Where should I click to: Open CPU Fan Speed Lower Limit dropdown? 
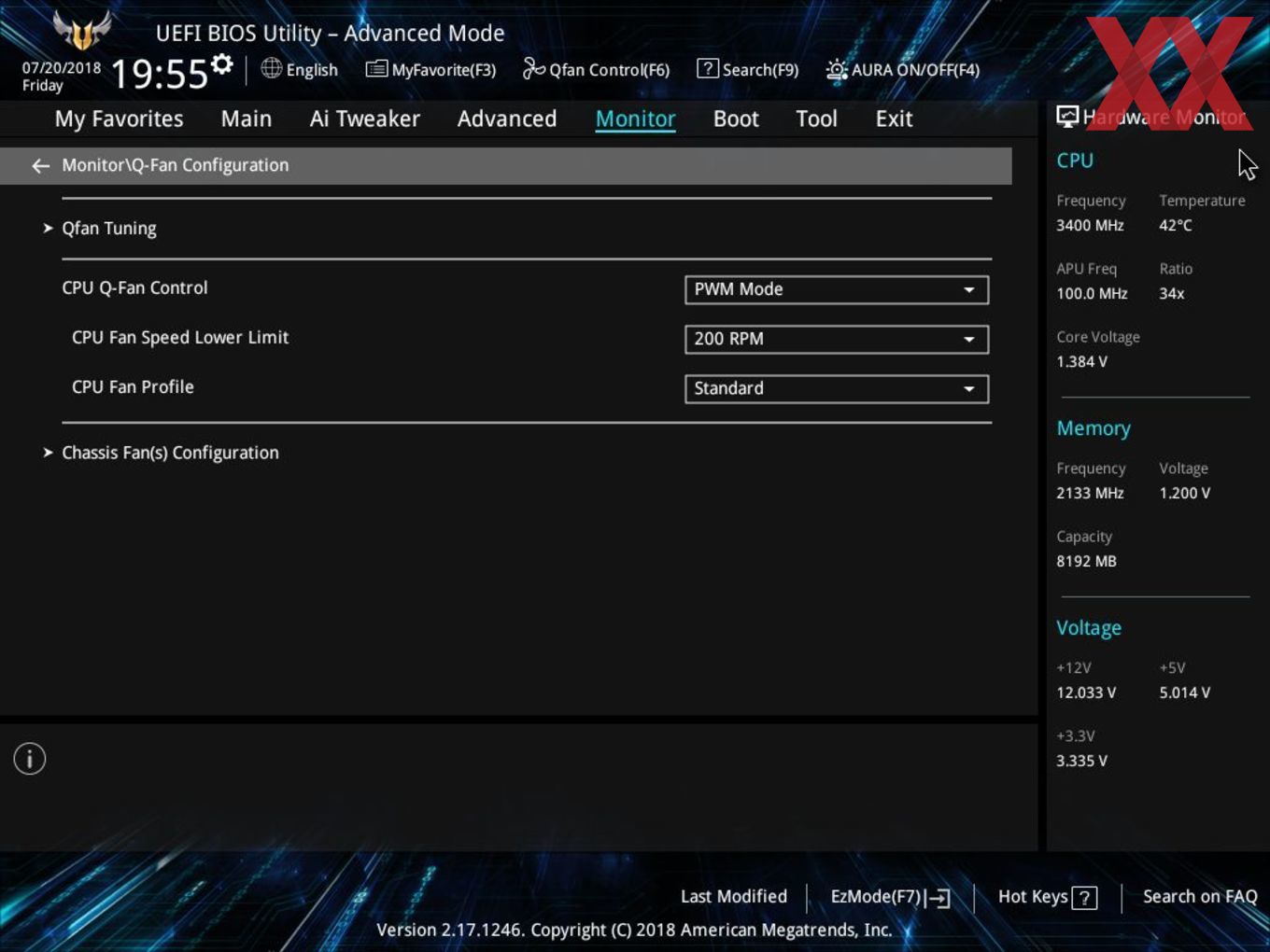837,339
